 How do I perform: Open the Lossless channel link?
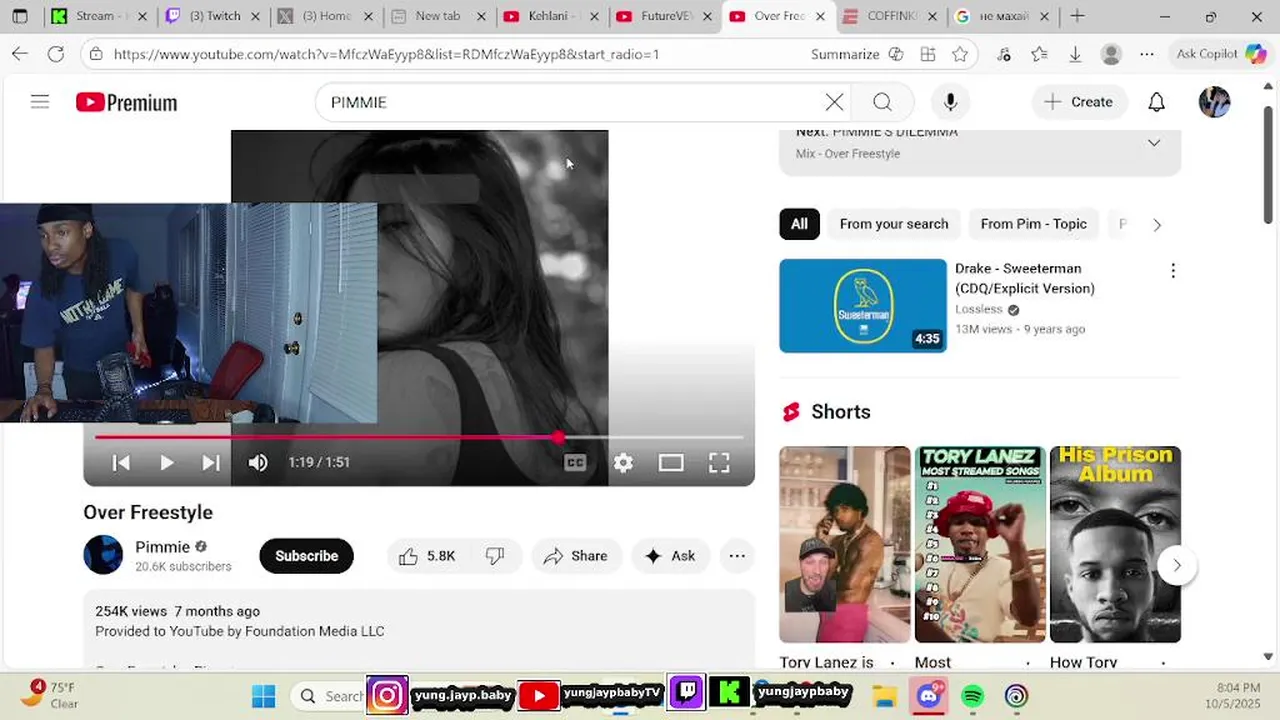[x=978, y=309]
